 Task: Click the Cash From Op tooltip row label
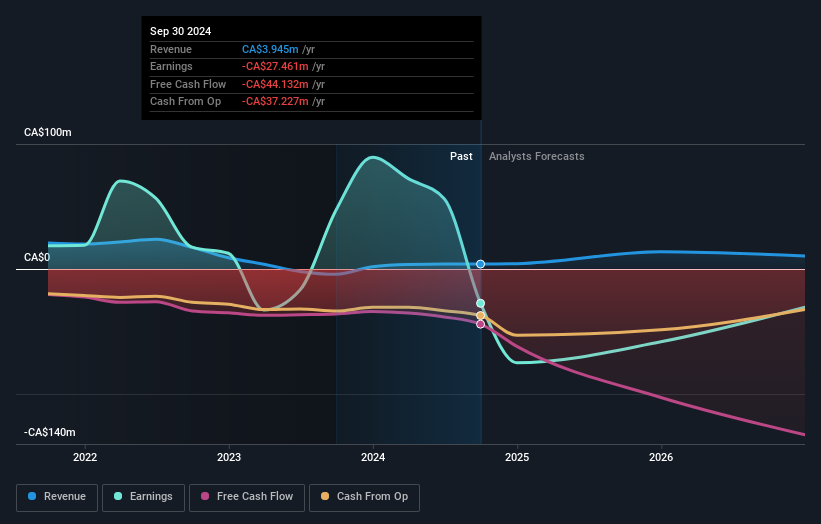185,102
